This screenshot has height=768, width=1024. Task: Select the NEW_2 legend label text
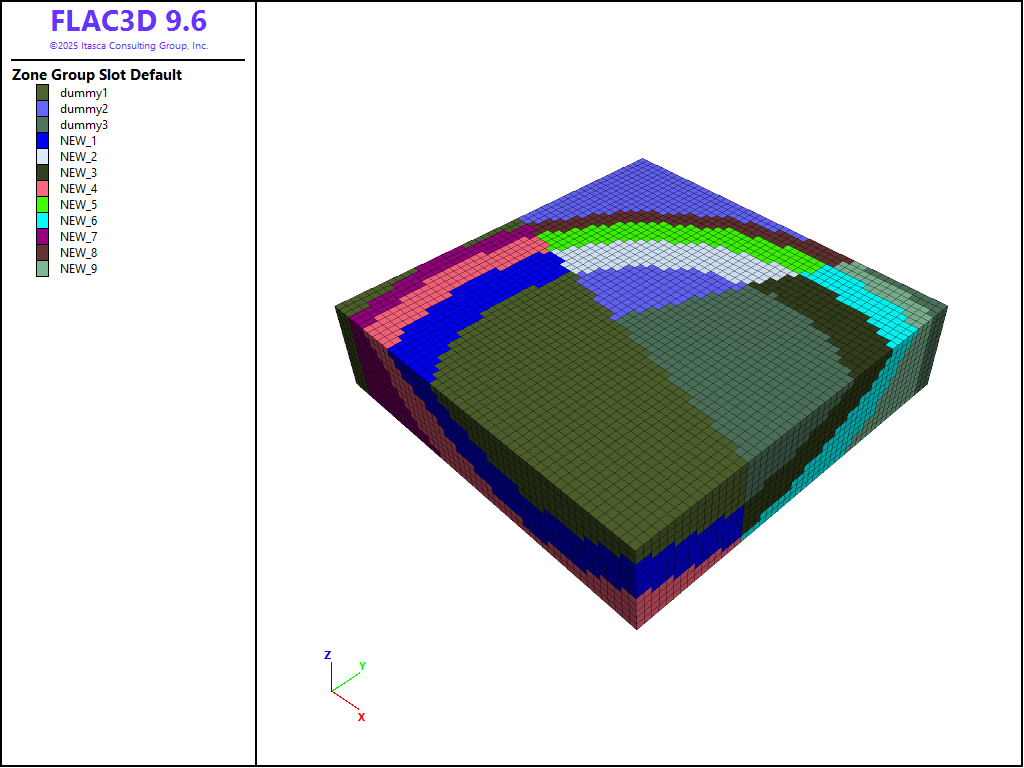click(x=78, y=157)
